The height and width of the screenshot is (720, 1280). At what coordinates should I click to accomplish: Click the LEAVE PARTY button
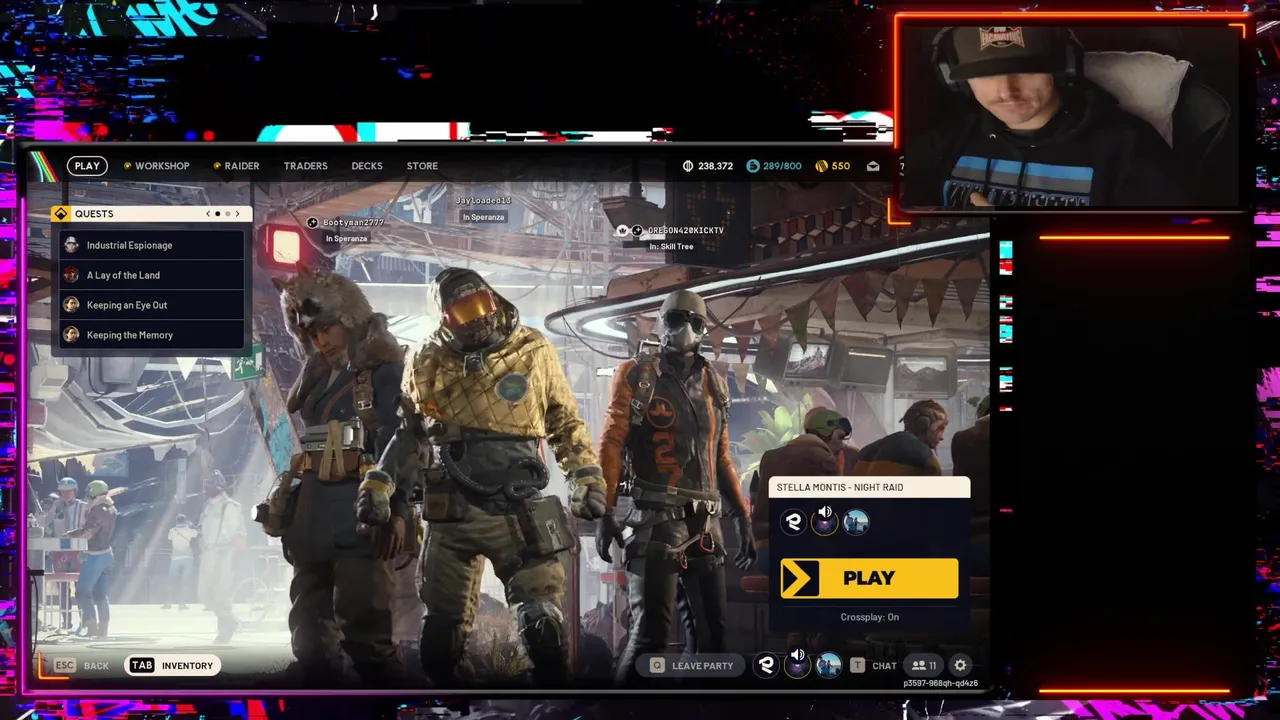(x=692, y=666)
